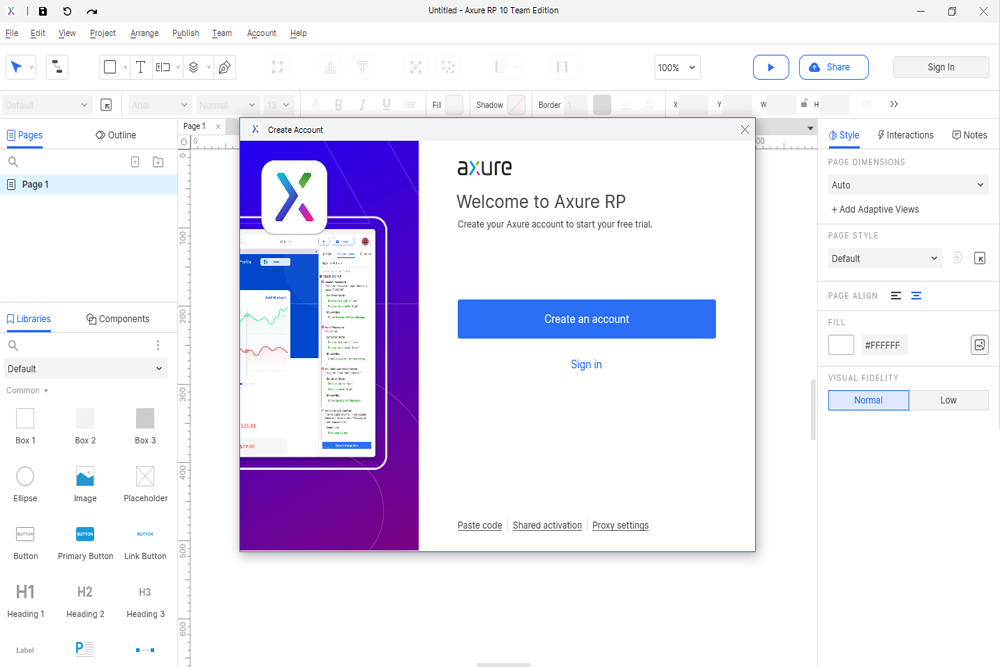Switch Visual Fidelity to Low

(x=948, y=400)
